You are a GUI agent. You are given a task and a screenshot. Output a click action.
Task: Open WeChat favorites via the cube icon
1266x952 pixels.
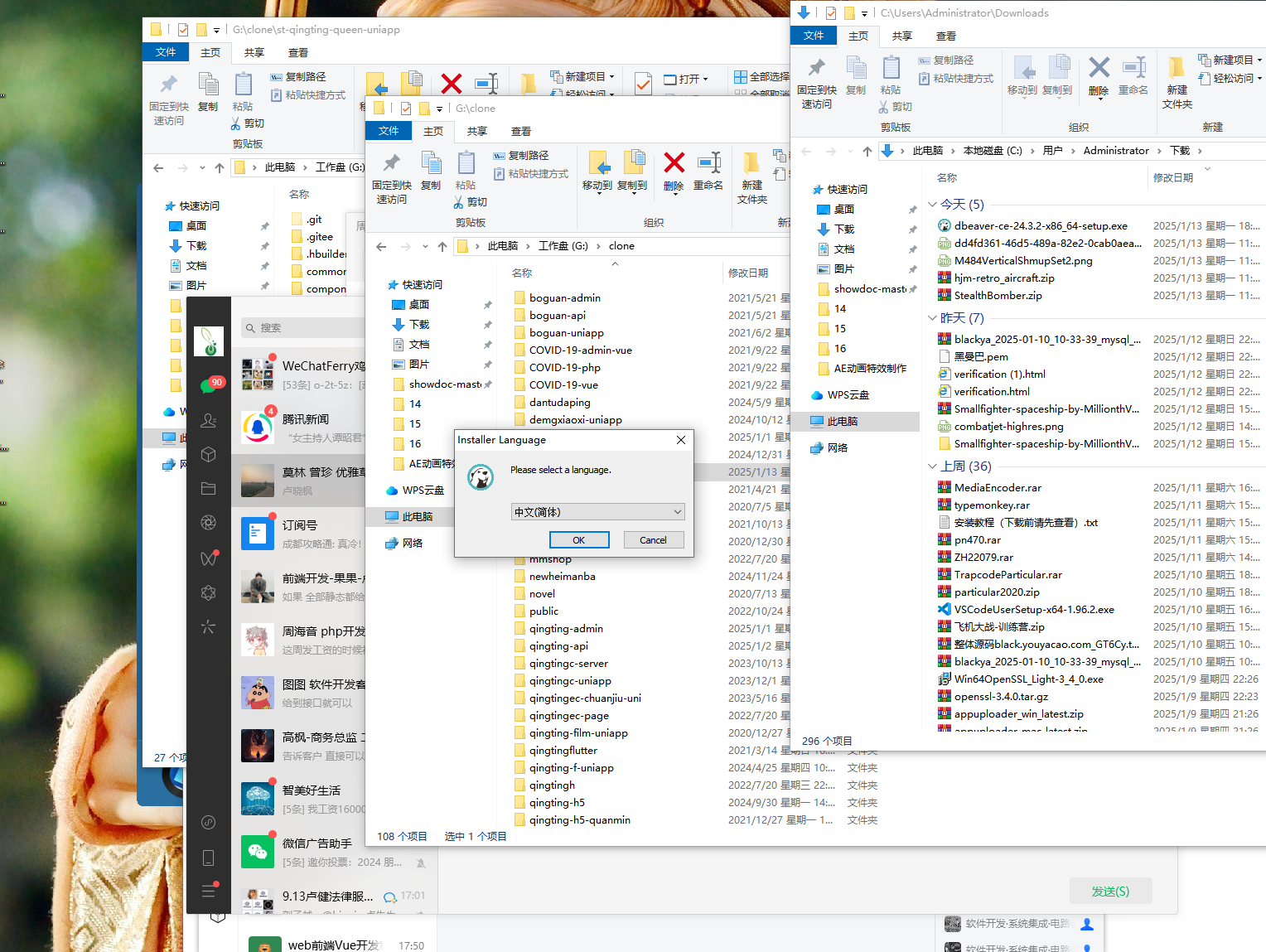click(209, 454)
